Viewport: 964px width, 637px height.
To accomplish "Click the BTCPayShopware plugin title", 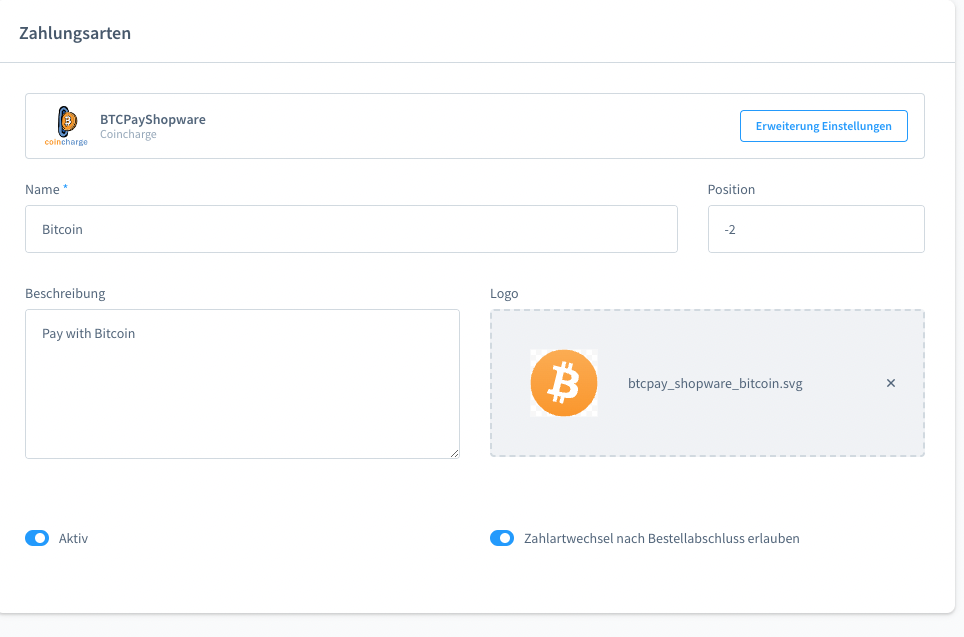I will click(152, 119).
